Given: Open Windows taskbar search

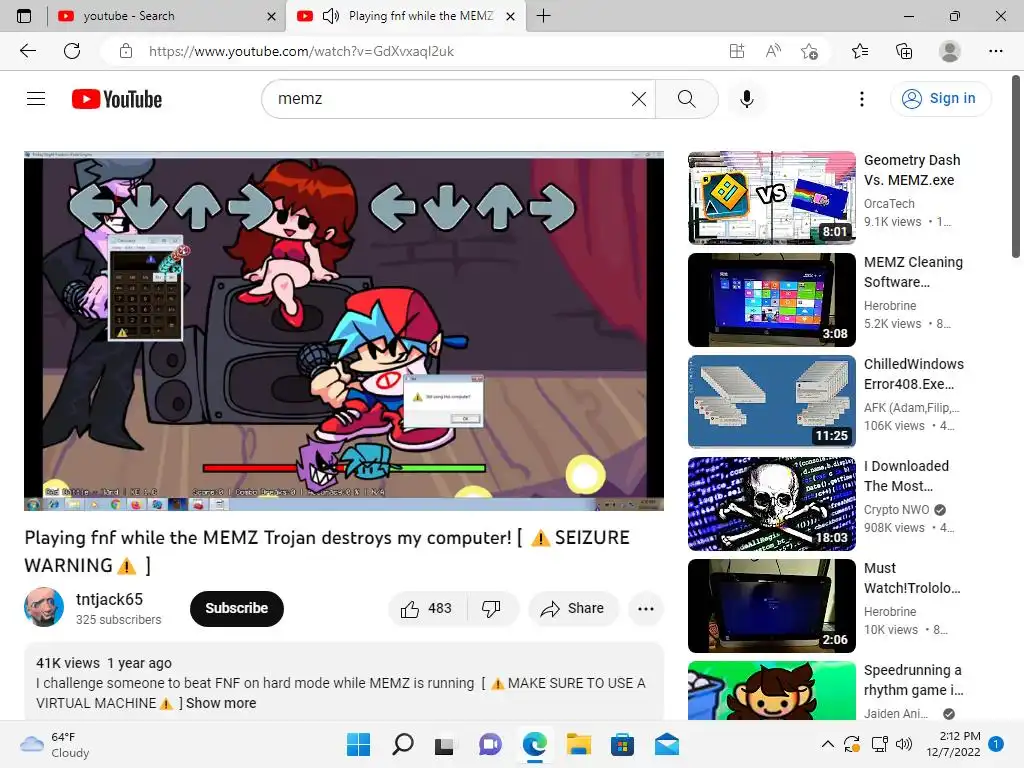Looking at the screenshot, I should click(x=402, y=744).
